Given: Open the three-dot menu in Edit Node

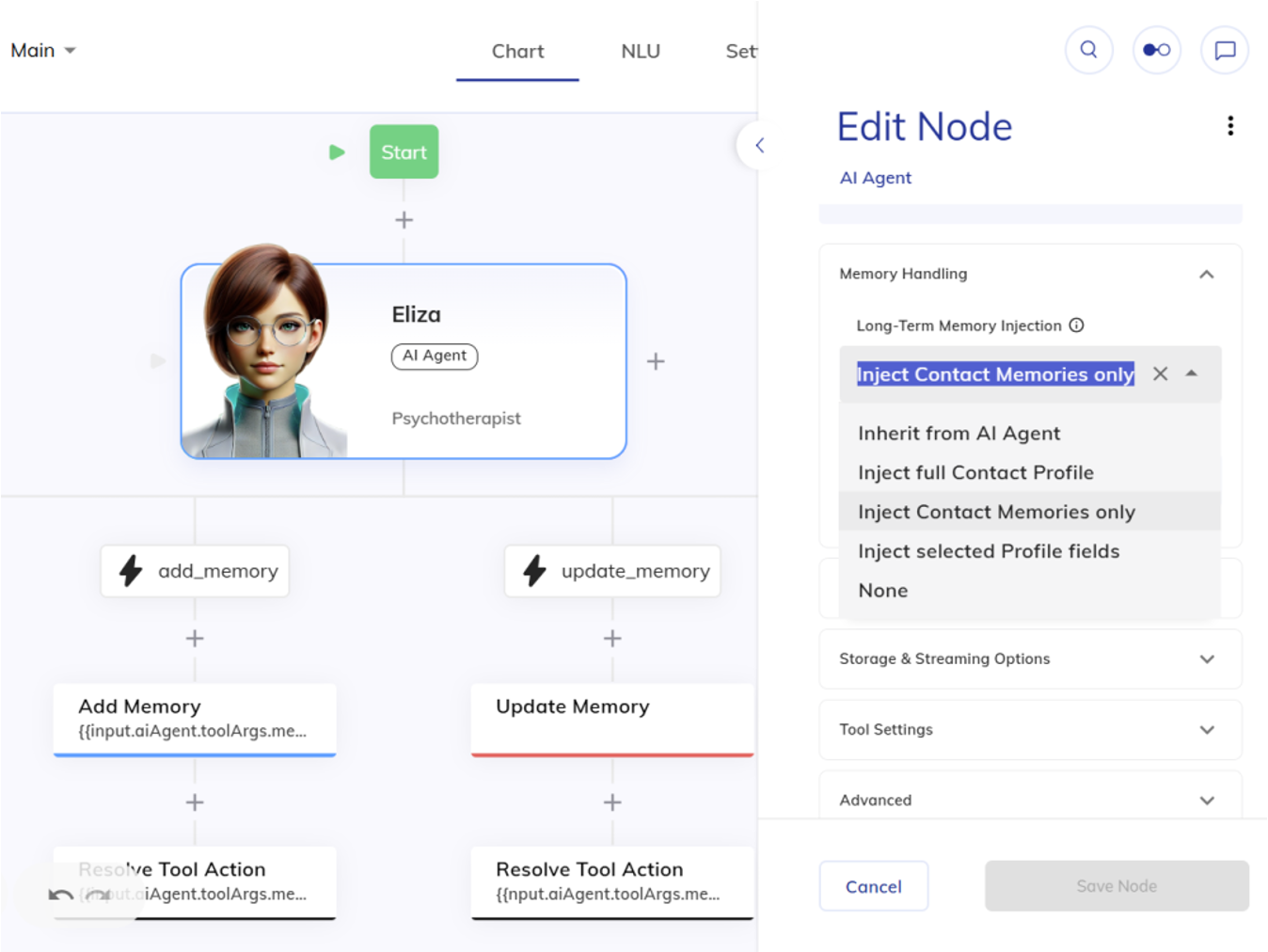Looking at the screenshot, I should pyautogui.click(x=1229, y=126).
